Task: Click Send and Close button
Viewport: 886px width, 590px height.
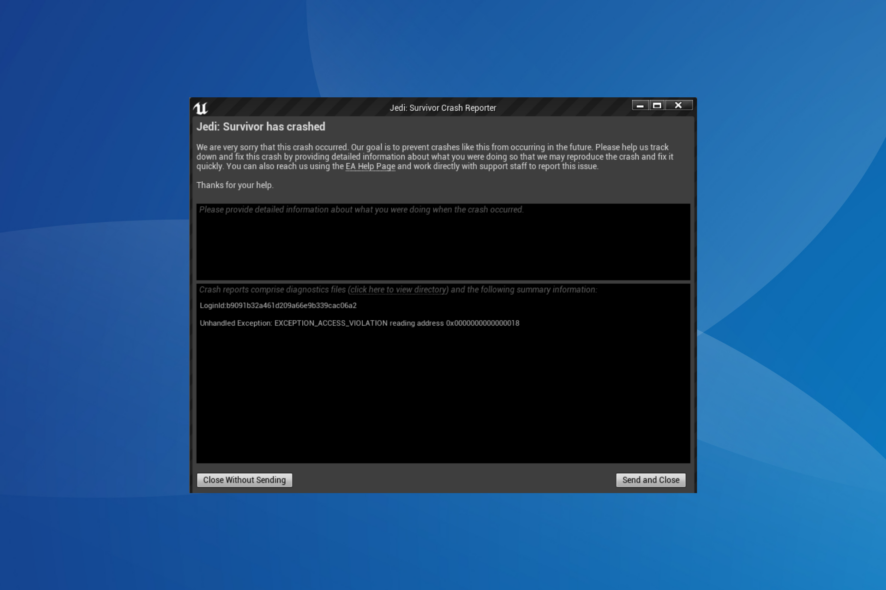Action: [x=650, y=480]
